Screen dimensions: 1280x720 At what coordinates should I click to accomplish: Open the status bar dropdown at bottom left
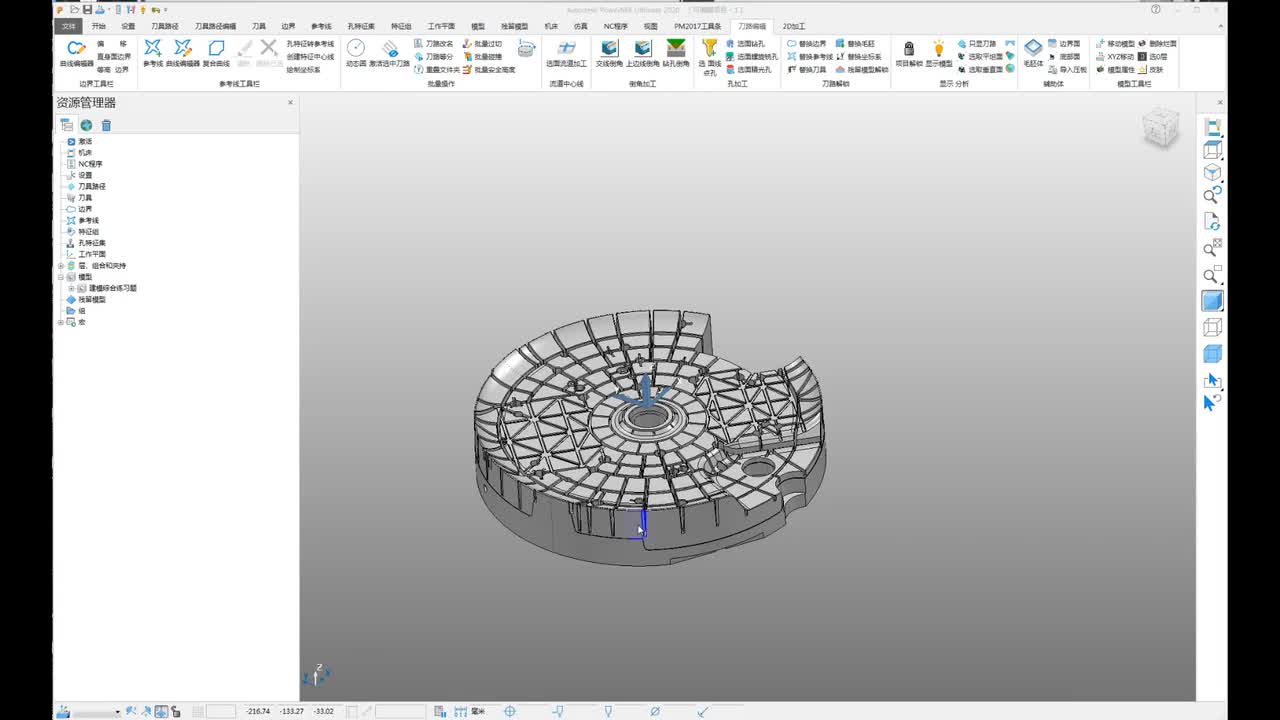click(117, 712)
